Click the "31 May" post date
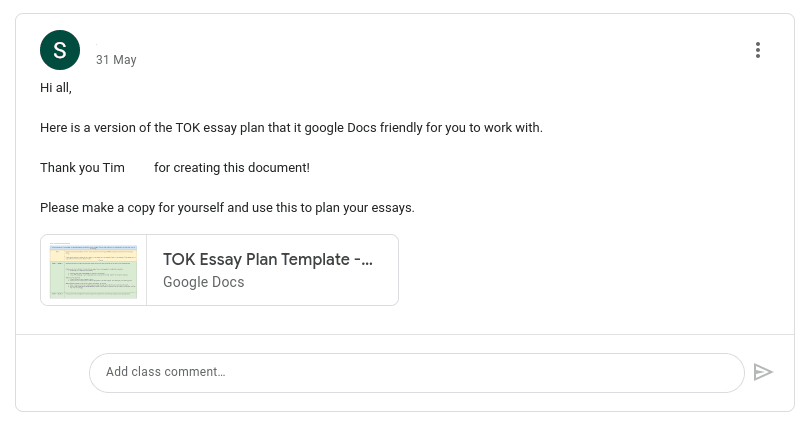This screenshot has width=808, height=424. coord(116,60)
